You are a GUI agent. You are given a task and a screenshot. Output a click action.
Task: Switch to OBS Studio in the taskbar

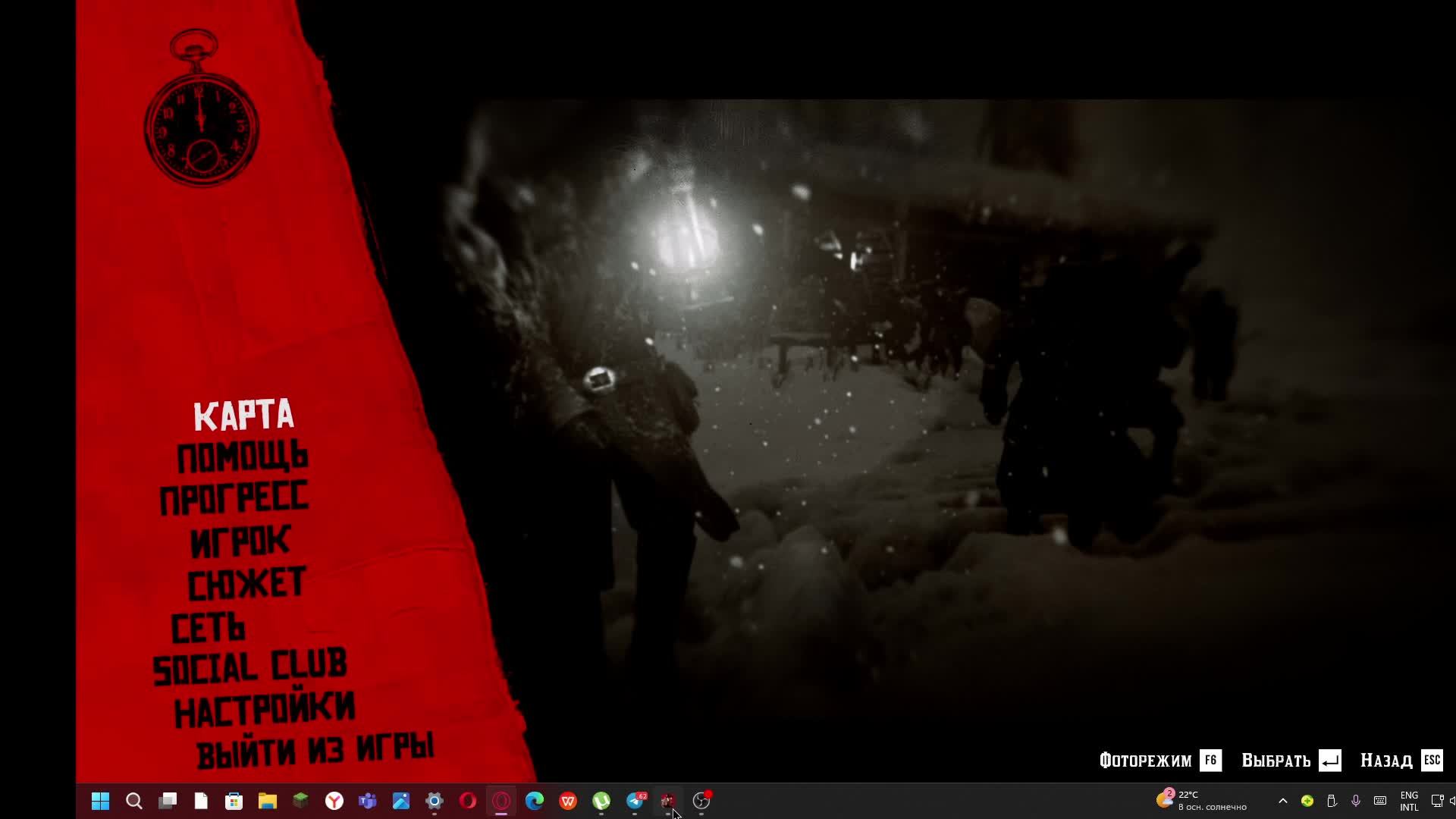(x=701, y=801)
